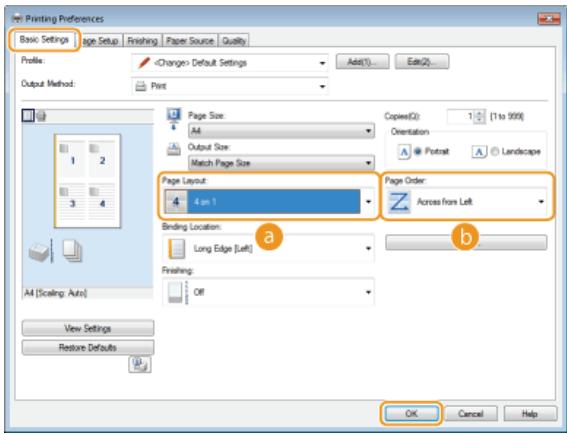The image size is (567, 434).
Task: Click the A4 [Scaling: Auto] status text
Action: [x=56, y=293]
